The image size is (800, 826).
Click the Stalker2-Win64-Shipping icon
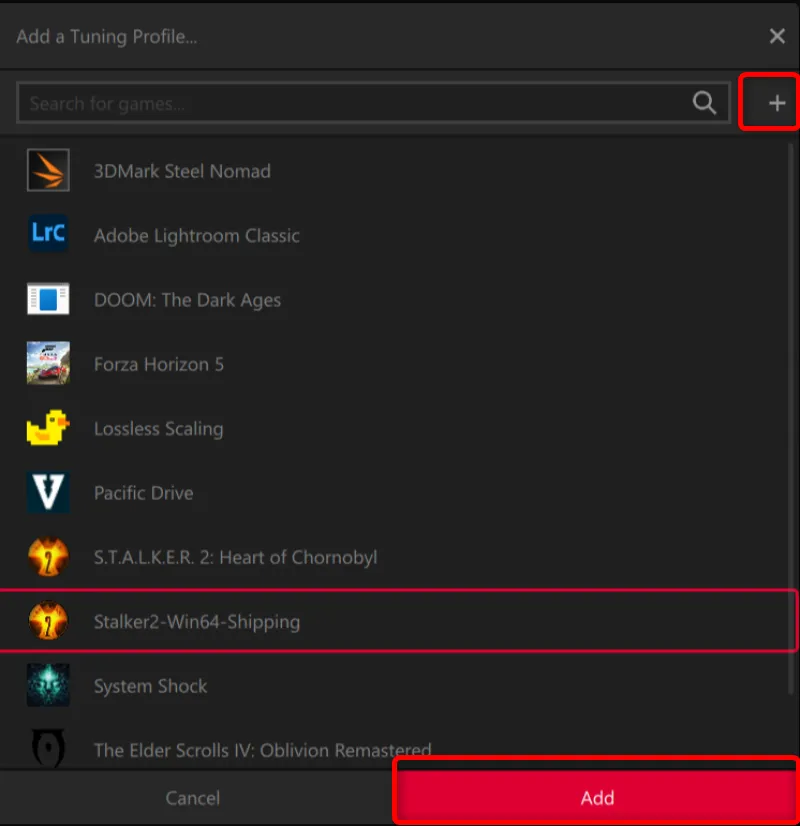click(x=48, y=621)
